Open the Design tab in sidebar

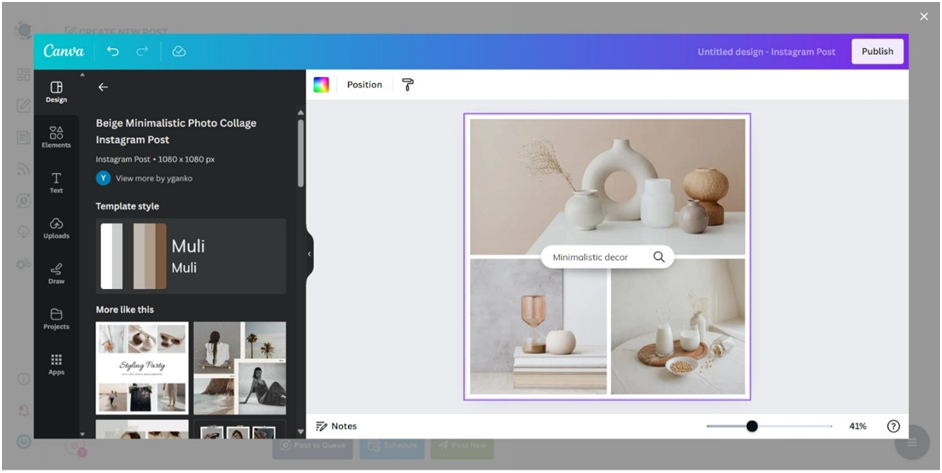(x=56, y=92)
